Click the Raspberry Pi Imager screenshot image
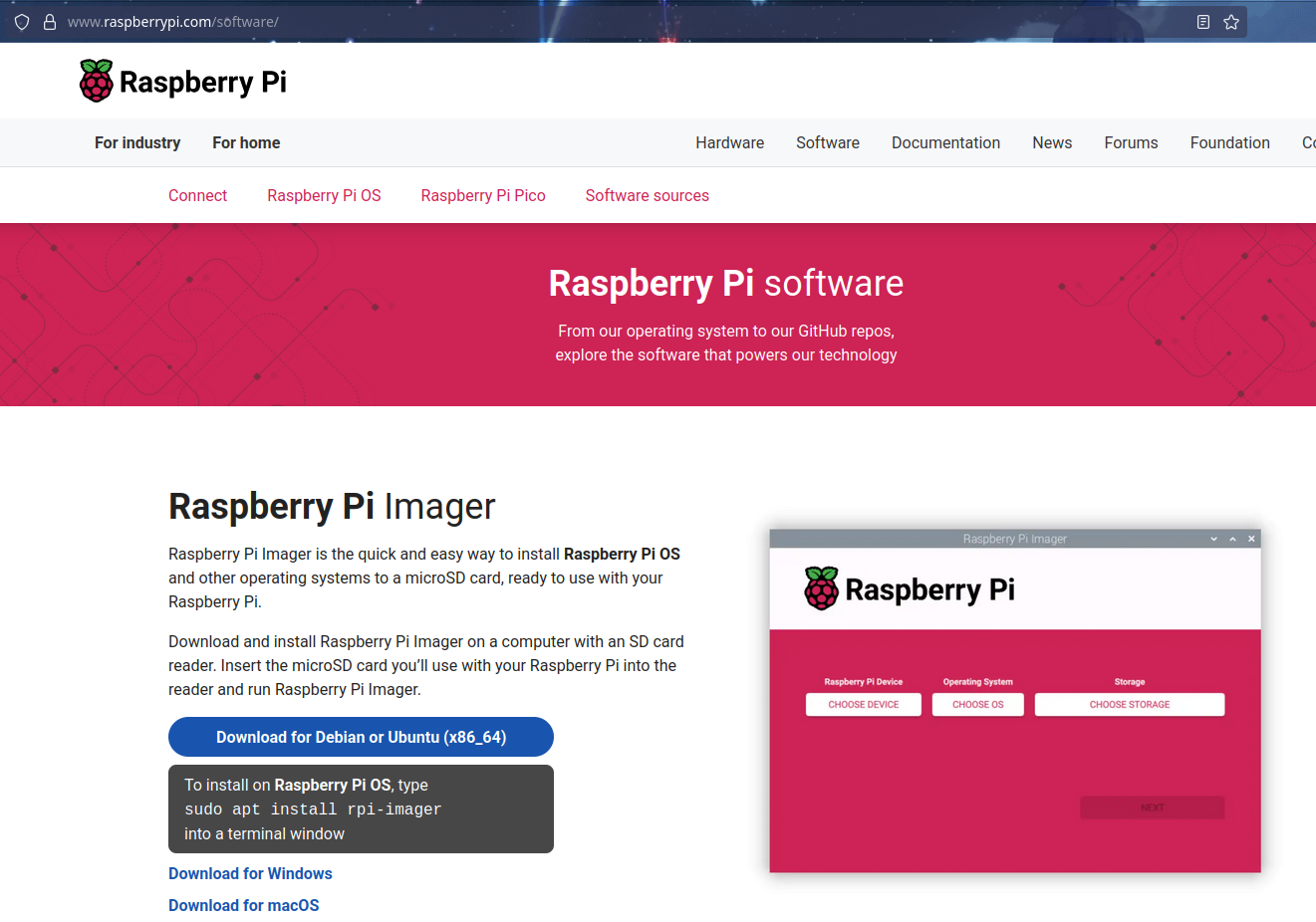The height and width of the screenshot is (922, 1316). [1014, 701]
